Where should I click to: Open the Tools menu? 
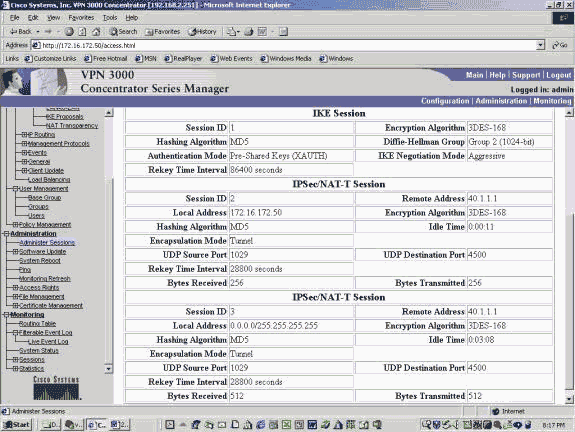coord(110,18)
